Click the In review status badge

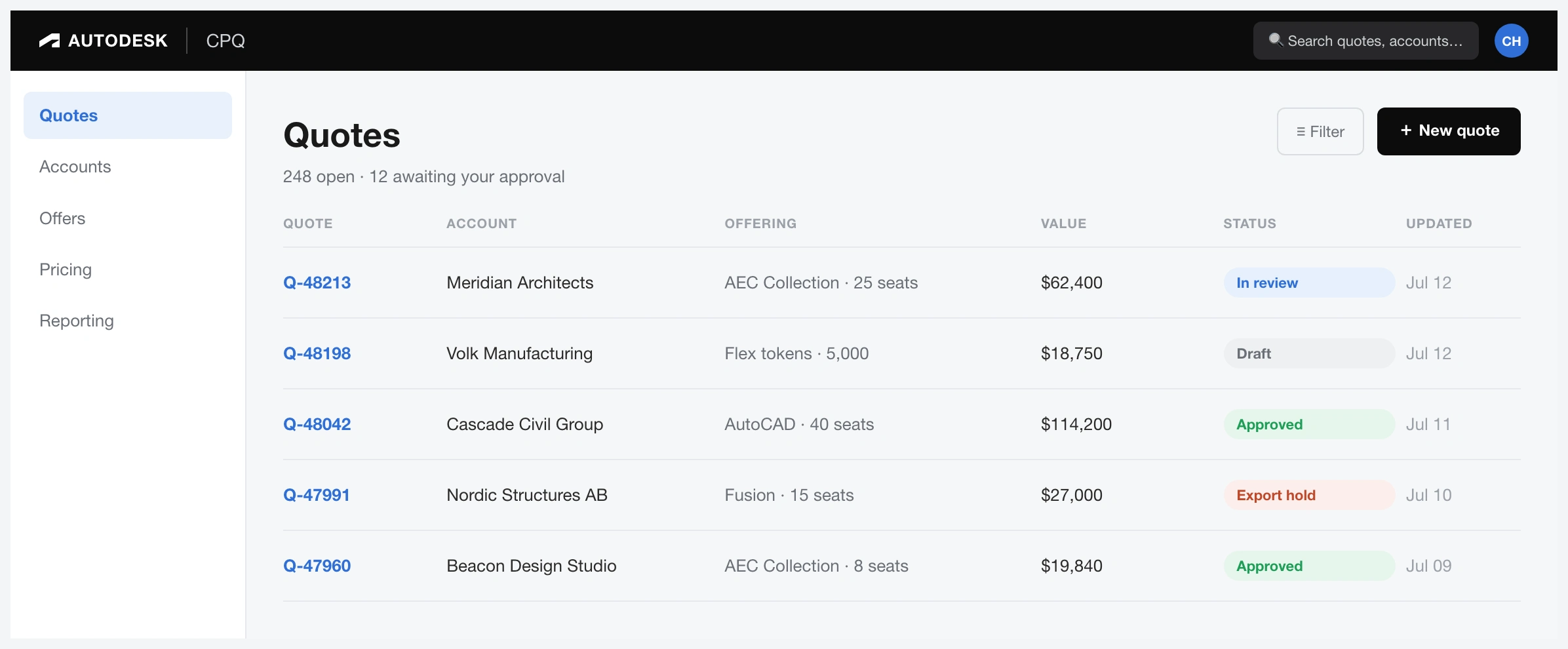click(x=1309, y=283)
